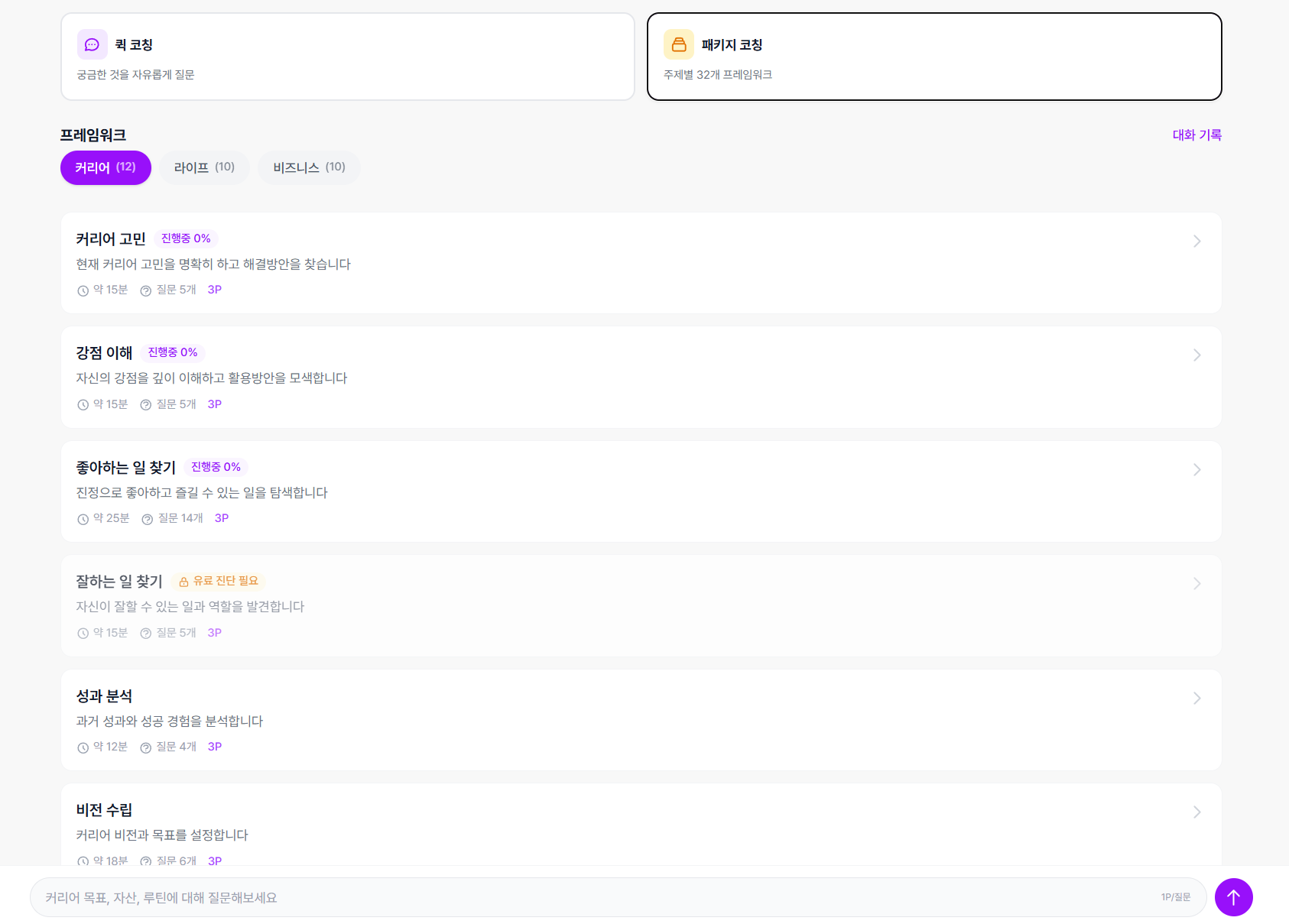Open 강점 이해 via its right chevron
1289x924 pixels.
click(x=1196, y=355)
